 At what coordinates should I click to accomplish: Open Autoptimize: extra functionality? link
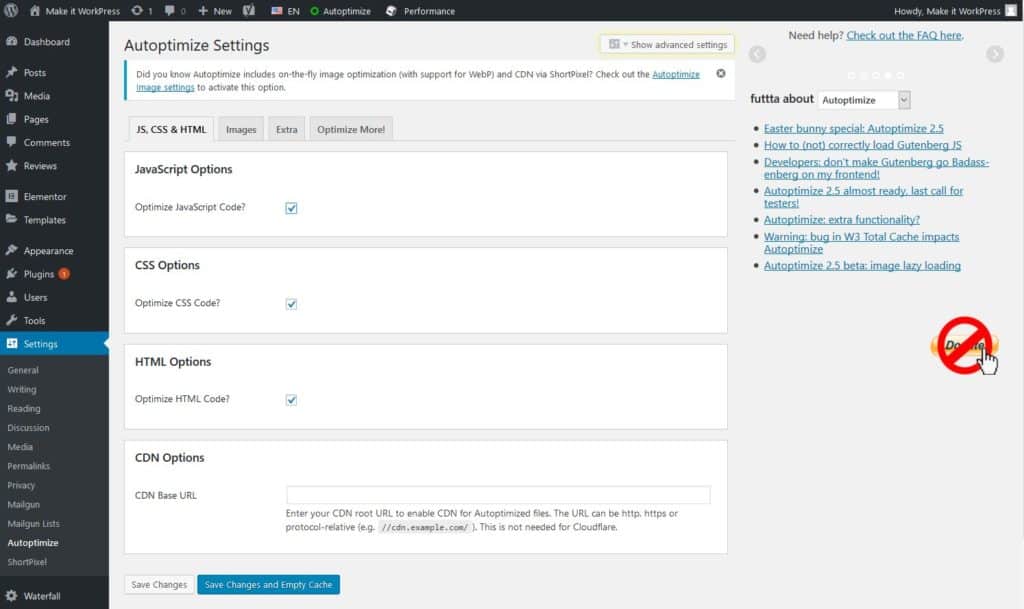click(842, 220)
